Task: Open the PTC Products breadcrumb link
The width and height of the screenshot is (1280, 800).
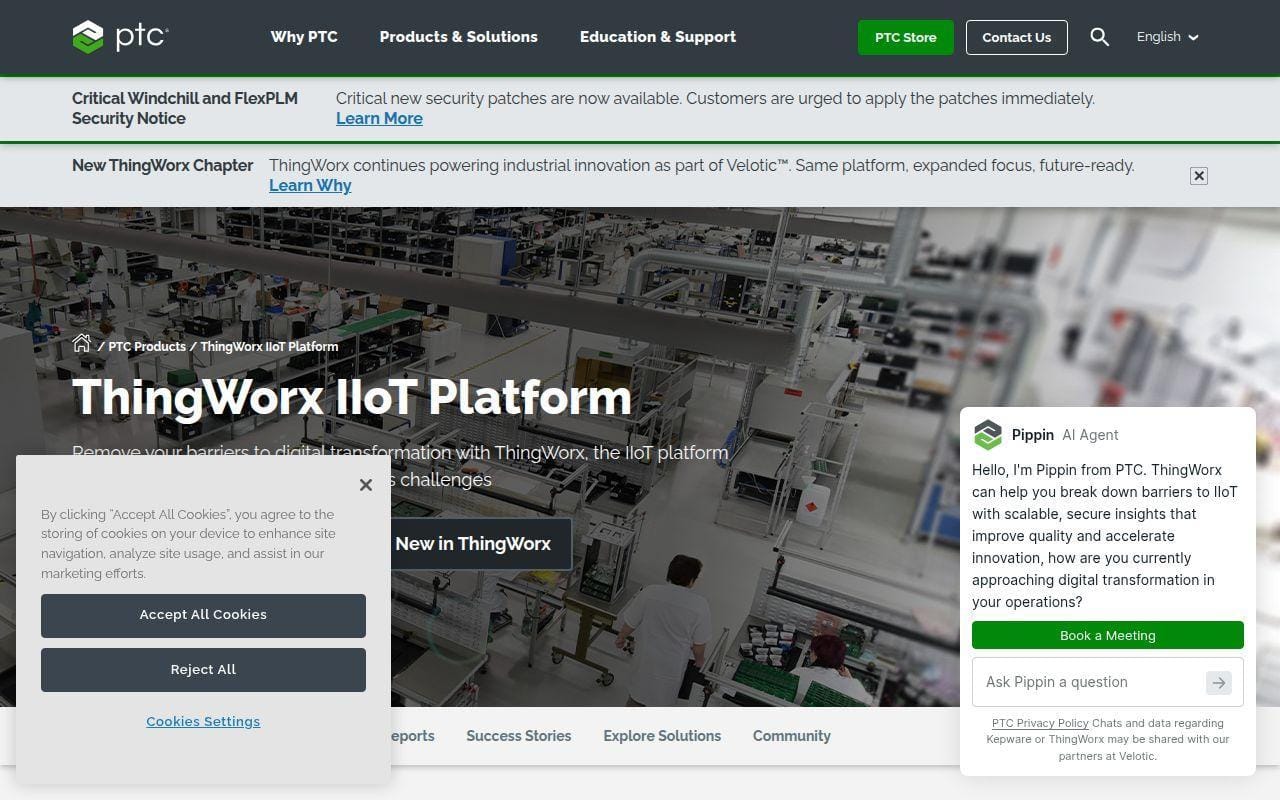Action: tap(147, 346)
